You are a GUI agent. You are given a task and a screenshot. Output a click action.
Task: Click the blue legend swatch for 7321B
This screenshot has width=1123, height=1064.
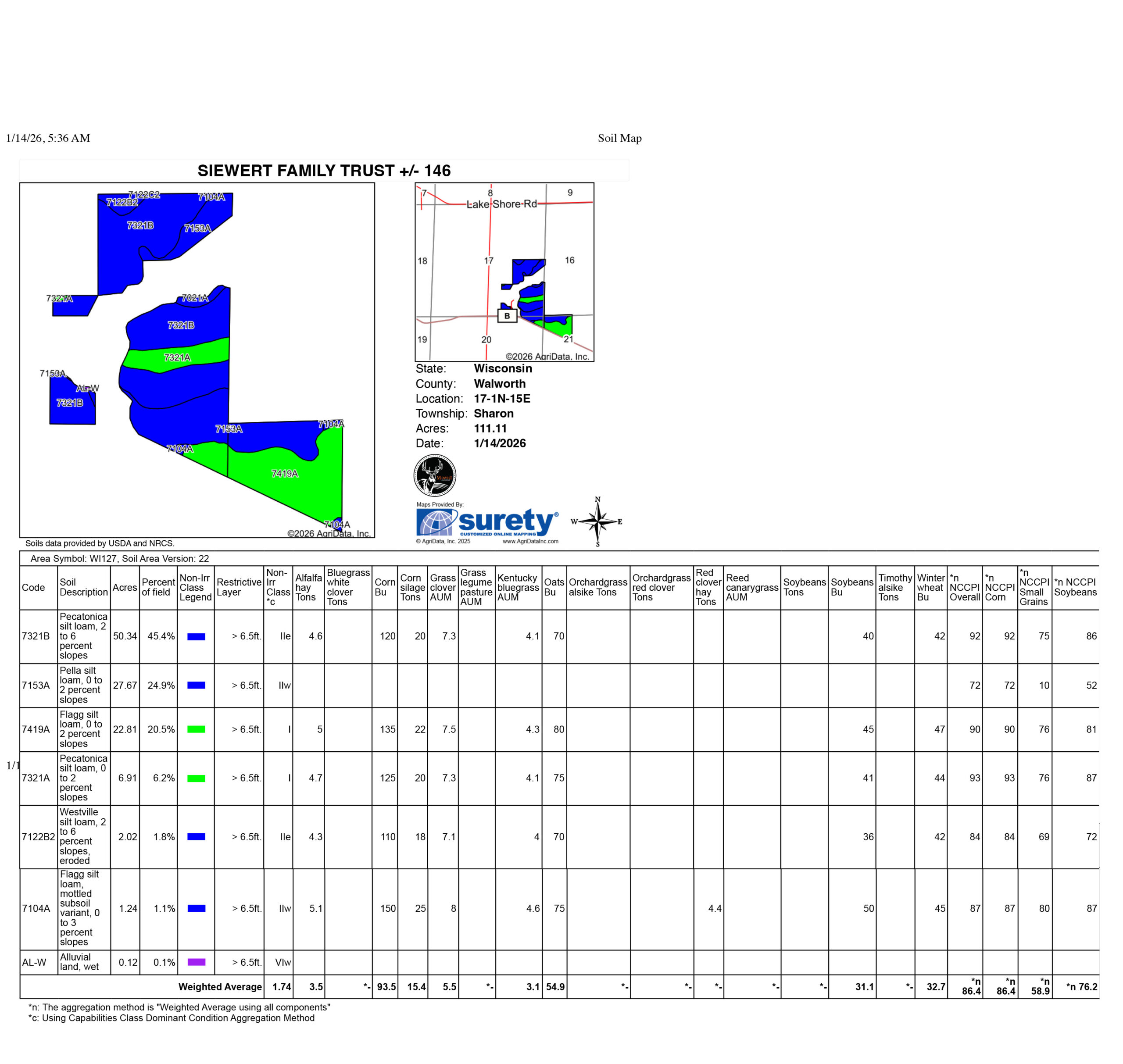196,636
